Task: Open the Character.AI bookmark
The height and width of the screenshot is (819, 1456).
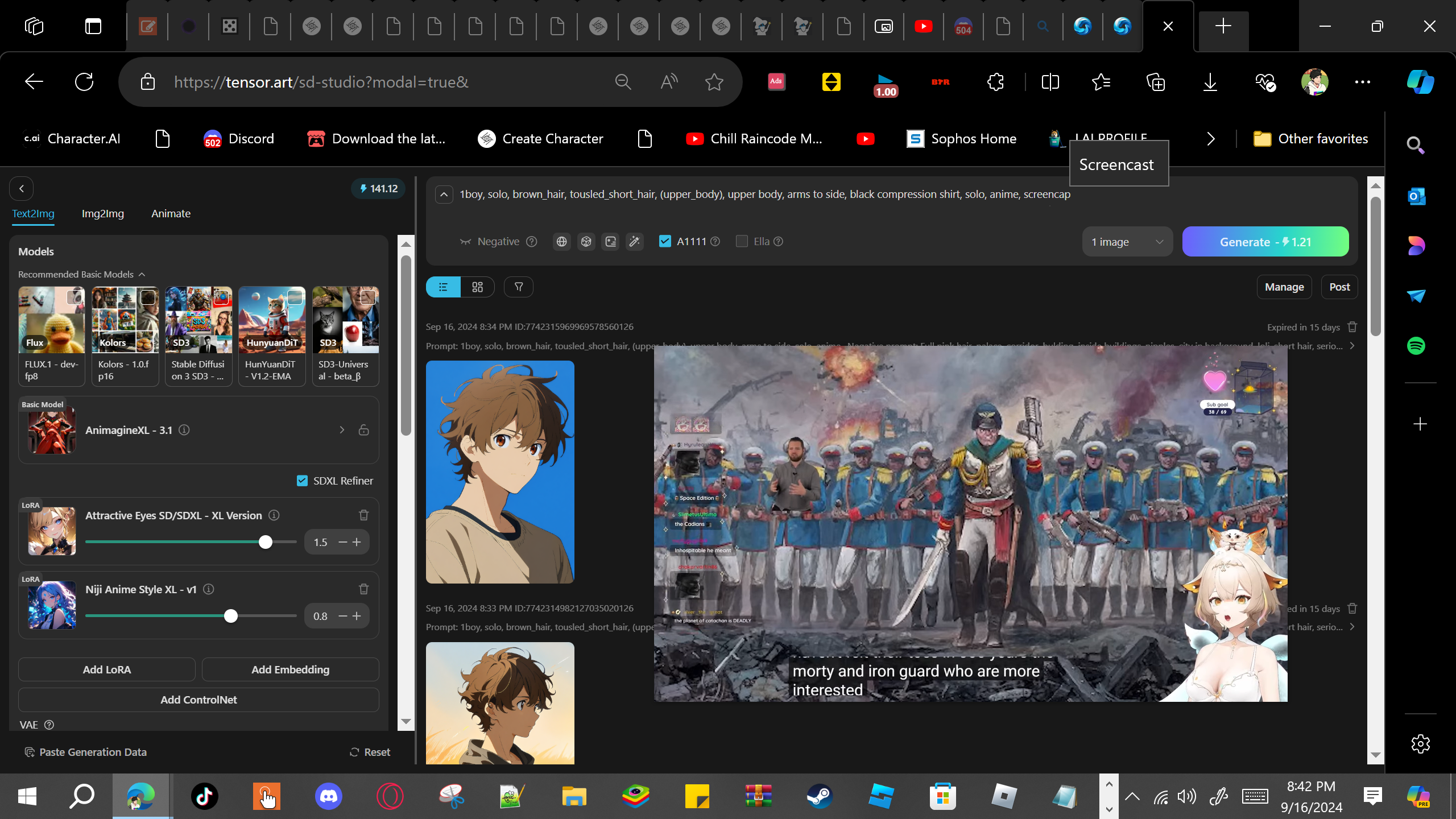Action: [72, 139]
